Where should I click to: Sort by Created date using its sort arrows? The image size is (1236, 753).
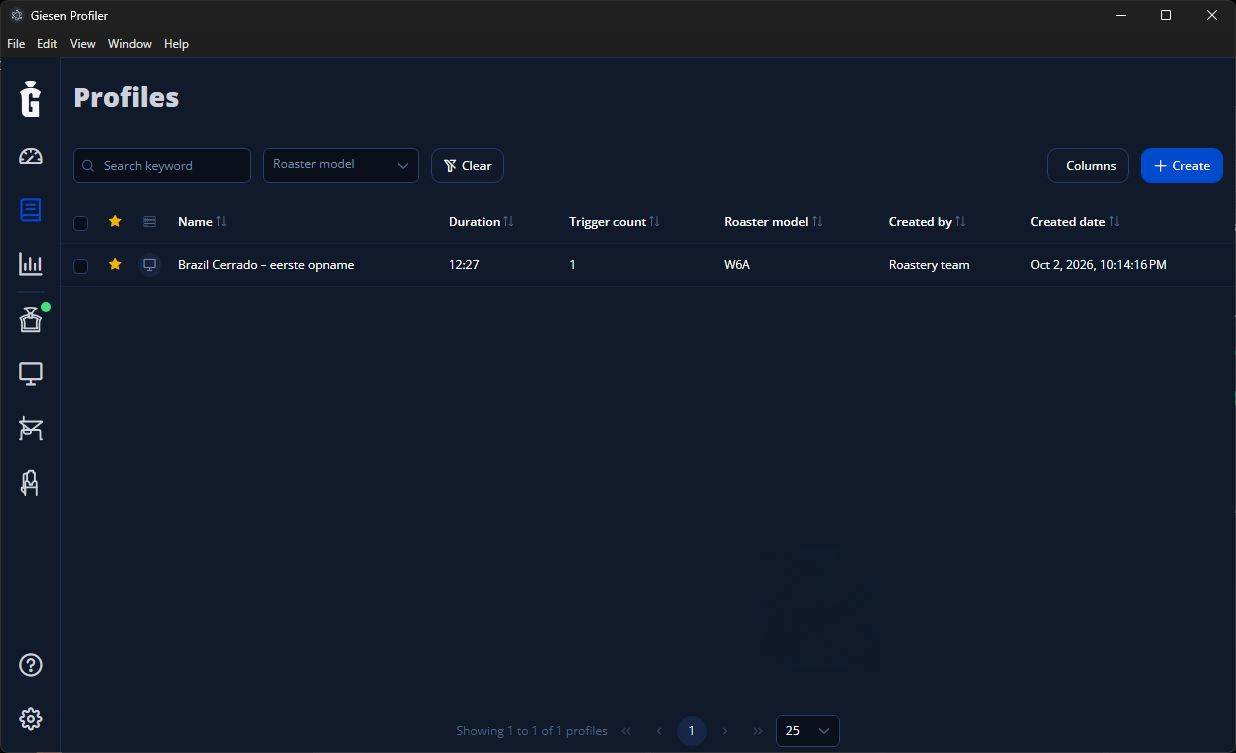1115,221
